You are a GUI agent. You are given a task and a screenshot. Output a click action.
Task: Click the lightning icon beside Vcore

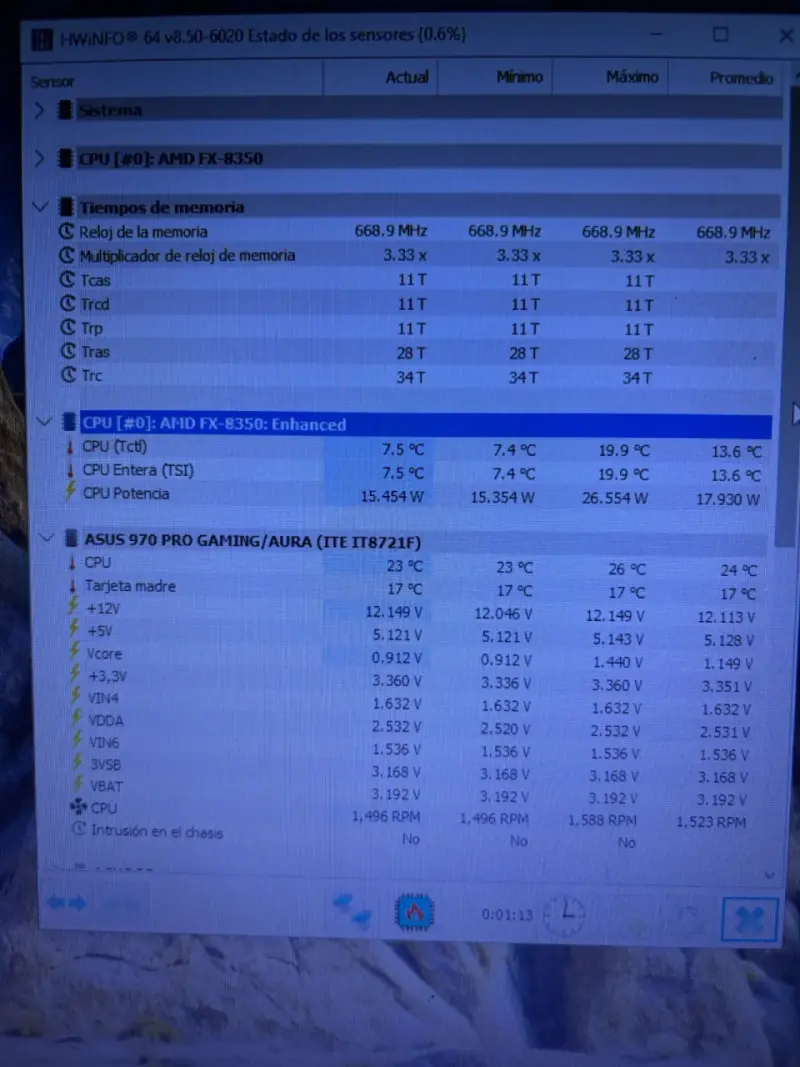[75, 651]
